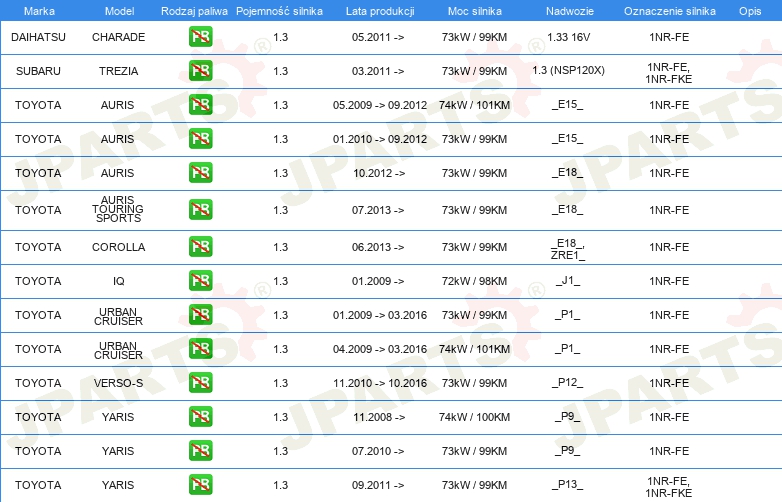Click fuel icon in Auris 10.2012 row
The height and width of the screenshot is (502, 782).
(200, 172)
